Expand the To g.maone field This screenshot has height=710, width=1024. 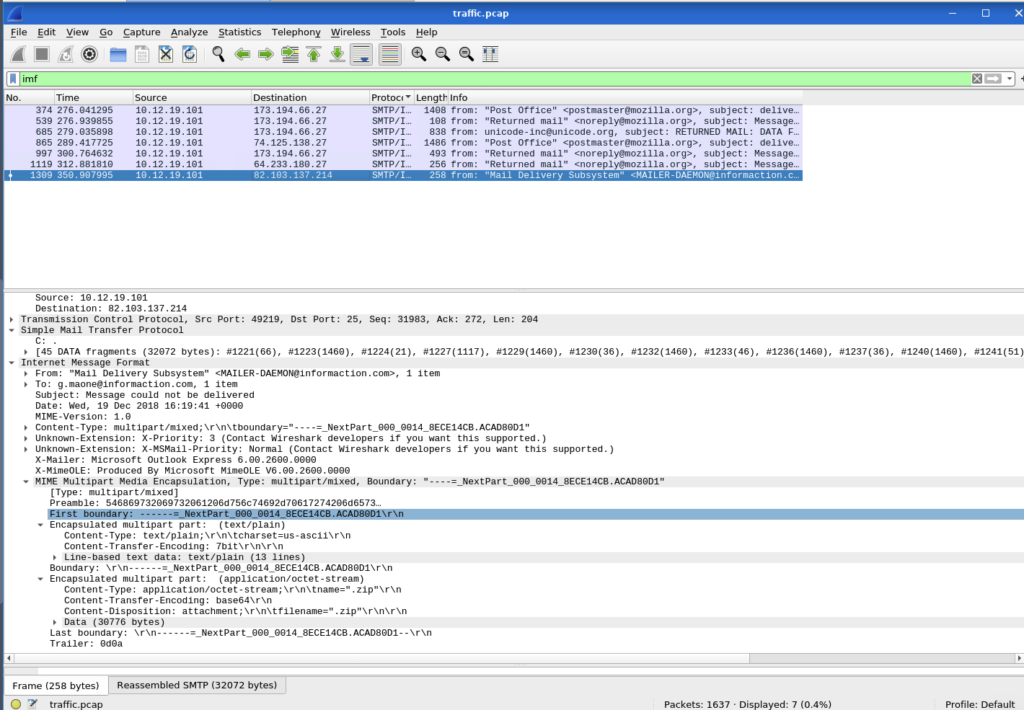(26, 385)
